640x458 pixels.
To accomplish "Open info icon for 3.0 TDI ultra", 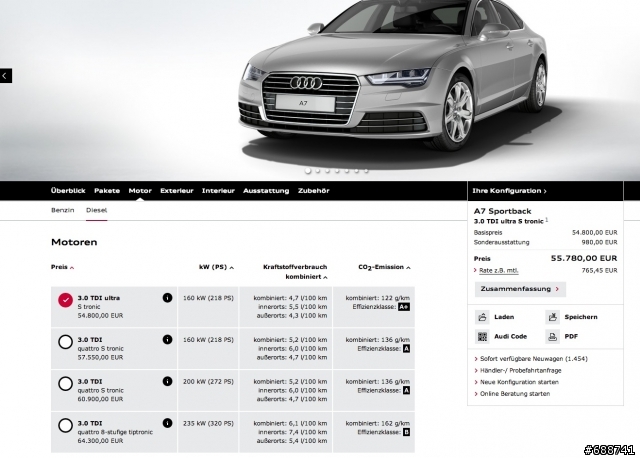I will [167, 298].
